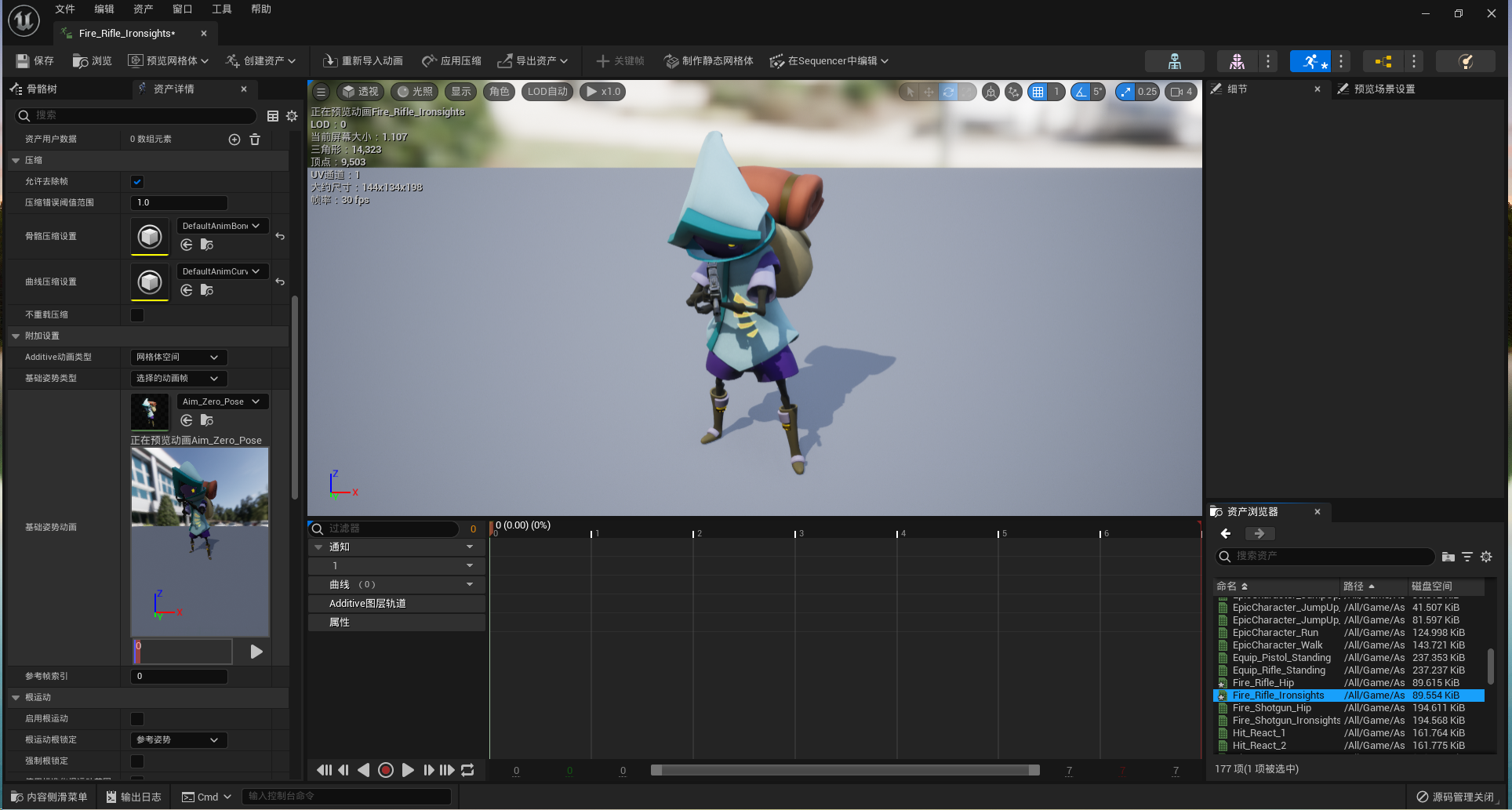Click the 保存 save icon button
This screenshot has width=1512, height=810.
(x=35, y=60)
